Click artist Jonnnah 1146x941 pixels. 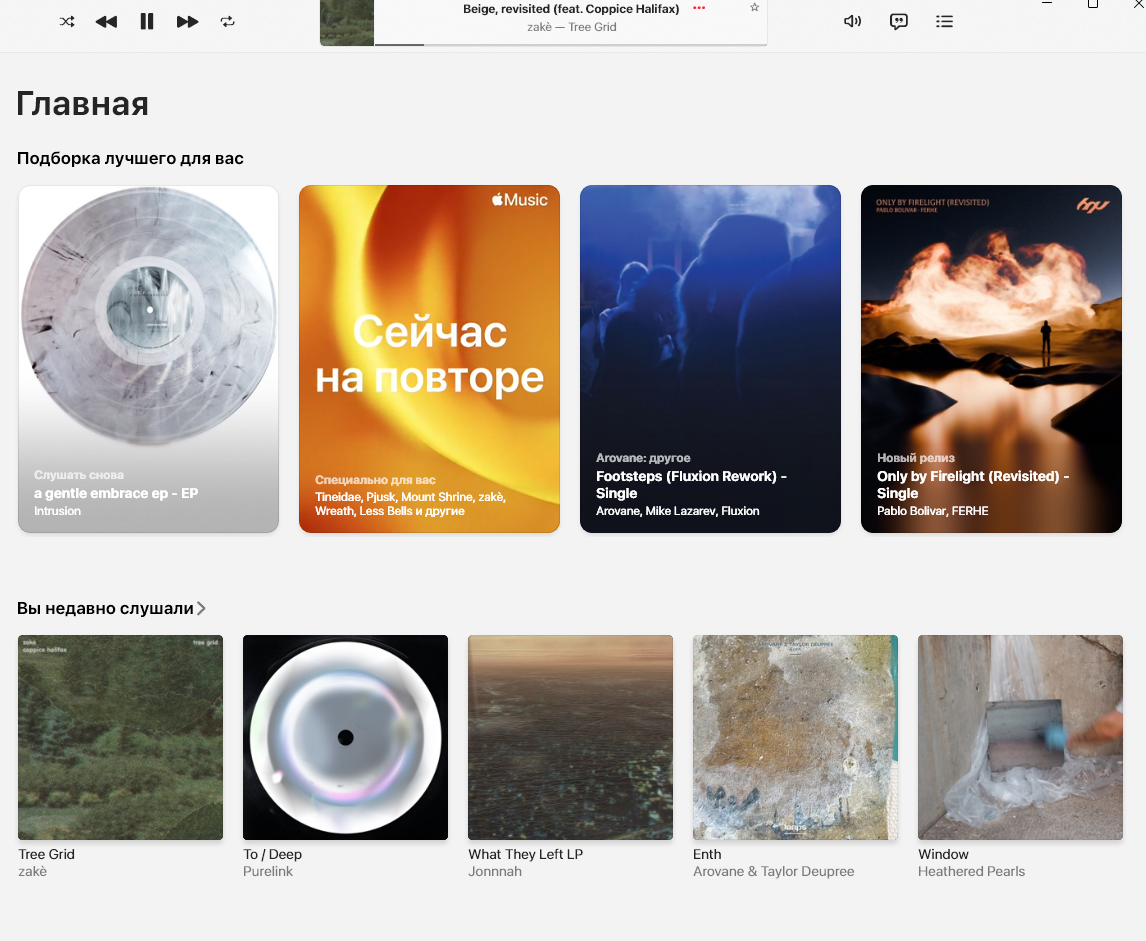click(495, 872)
